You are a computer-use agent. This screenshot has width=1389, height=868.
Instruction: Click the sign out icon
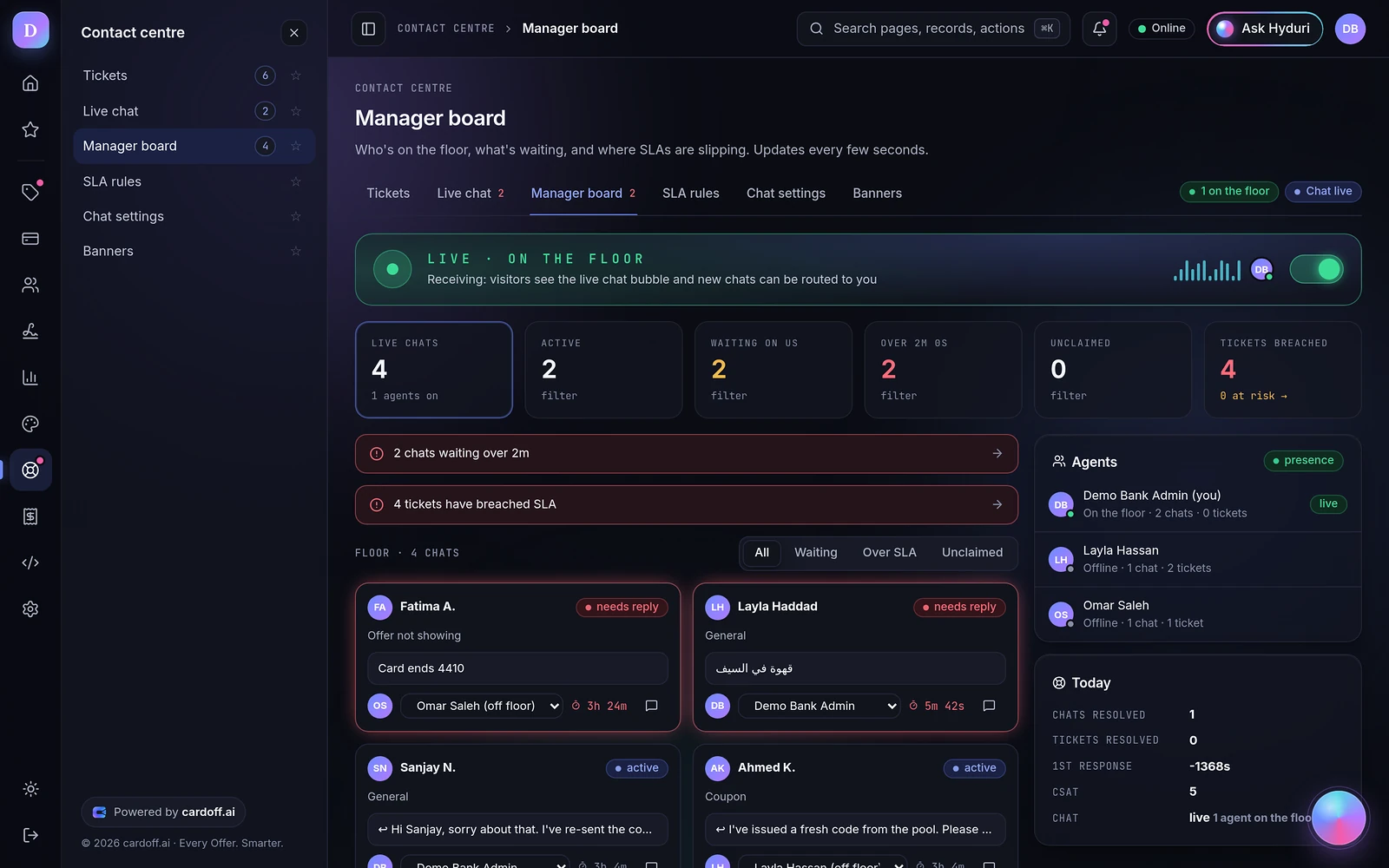(x=30, y=835)
